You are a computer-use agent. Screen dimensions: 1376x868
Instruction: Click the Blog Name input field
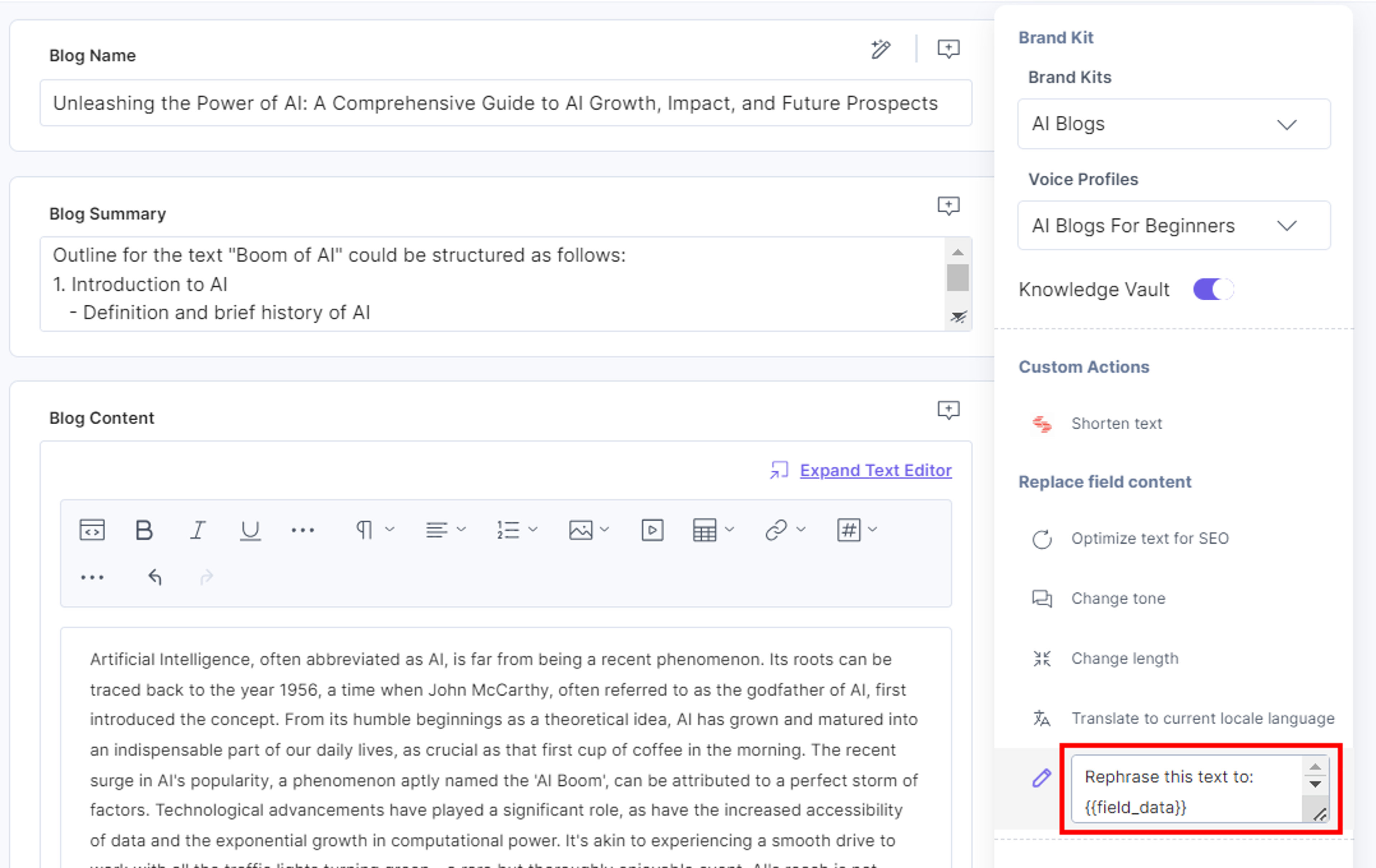[506, 104]
